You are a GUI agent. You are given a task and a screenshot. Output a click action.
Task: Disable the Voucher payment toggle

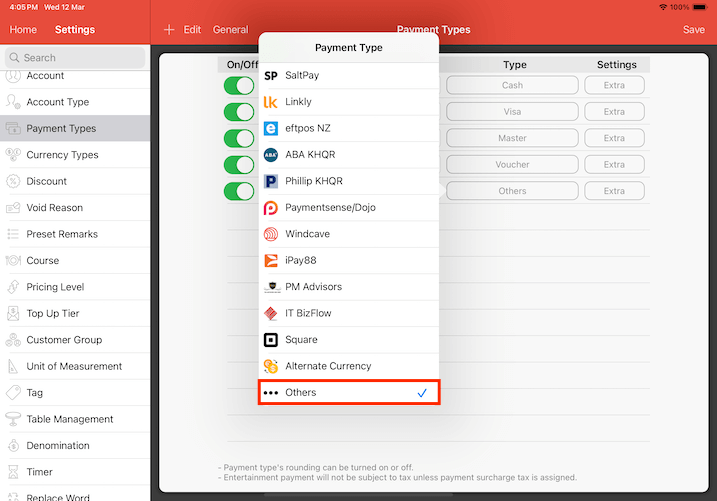240,165
